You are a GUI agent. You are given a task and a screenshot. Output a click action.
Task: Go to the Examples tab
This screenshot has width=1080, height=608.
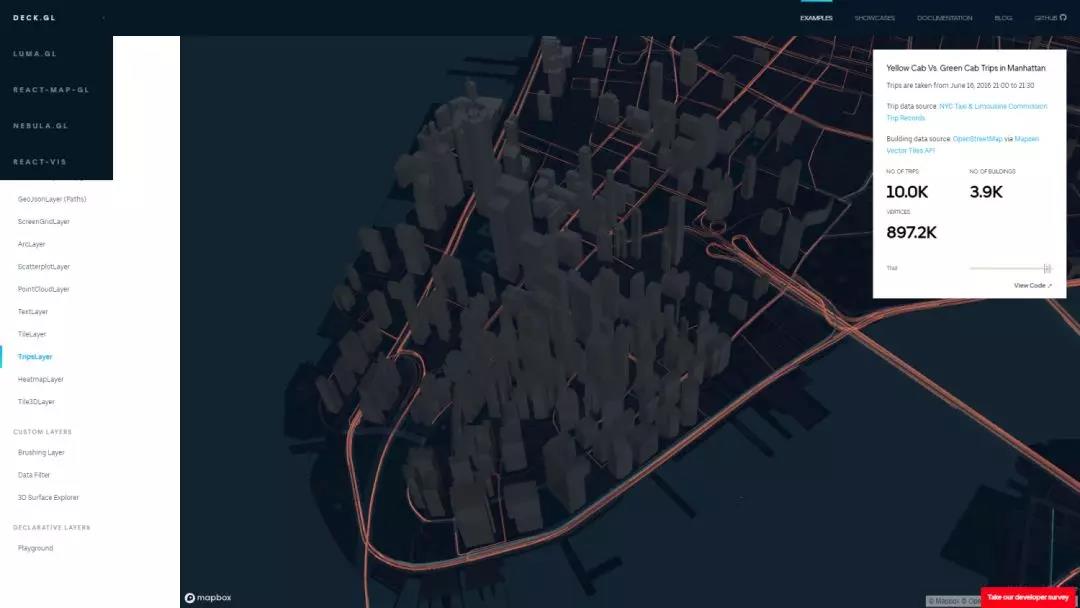(x=816, y=18)
